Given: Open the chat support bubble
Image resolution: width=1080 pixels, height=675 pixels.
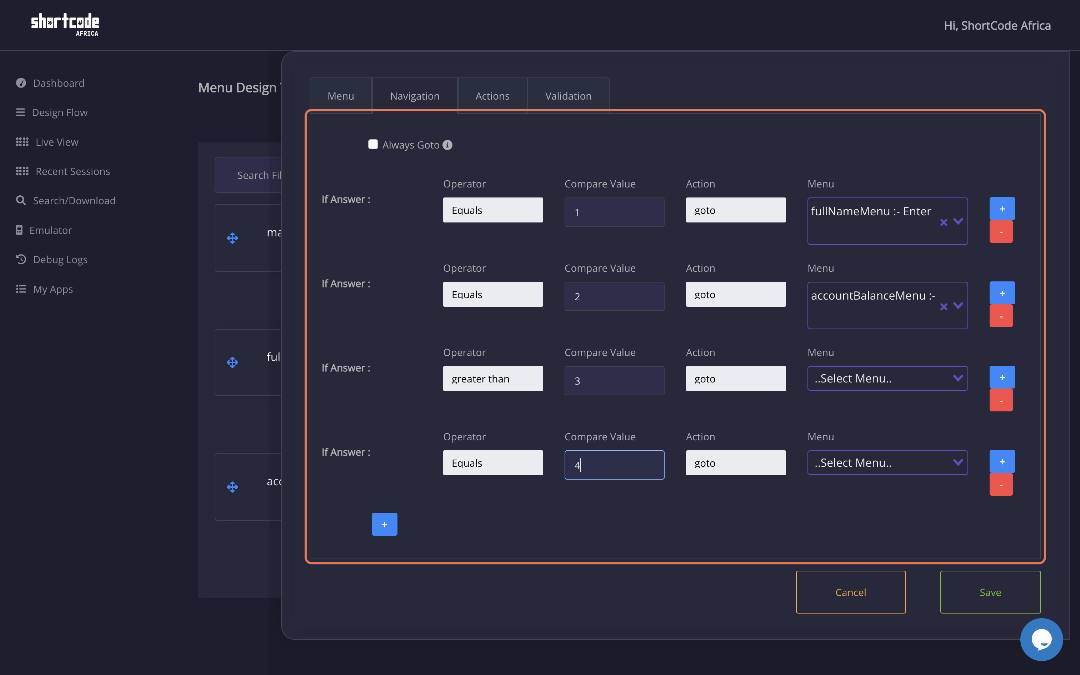Looking at the screenshot, I should coord(1041,639).
